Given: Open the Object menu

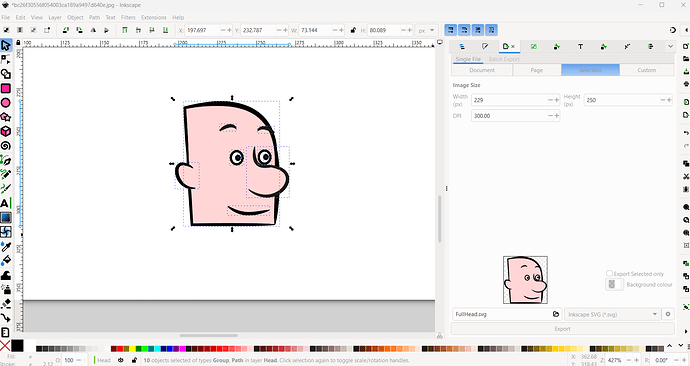Looking at the screenshot, I should pyautogui.click(x=75, y=18).
